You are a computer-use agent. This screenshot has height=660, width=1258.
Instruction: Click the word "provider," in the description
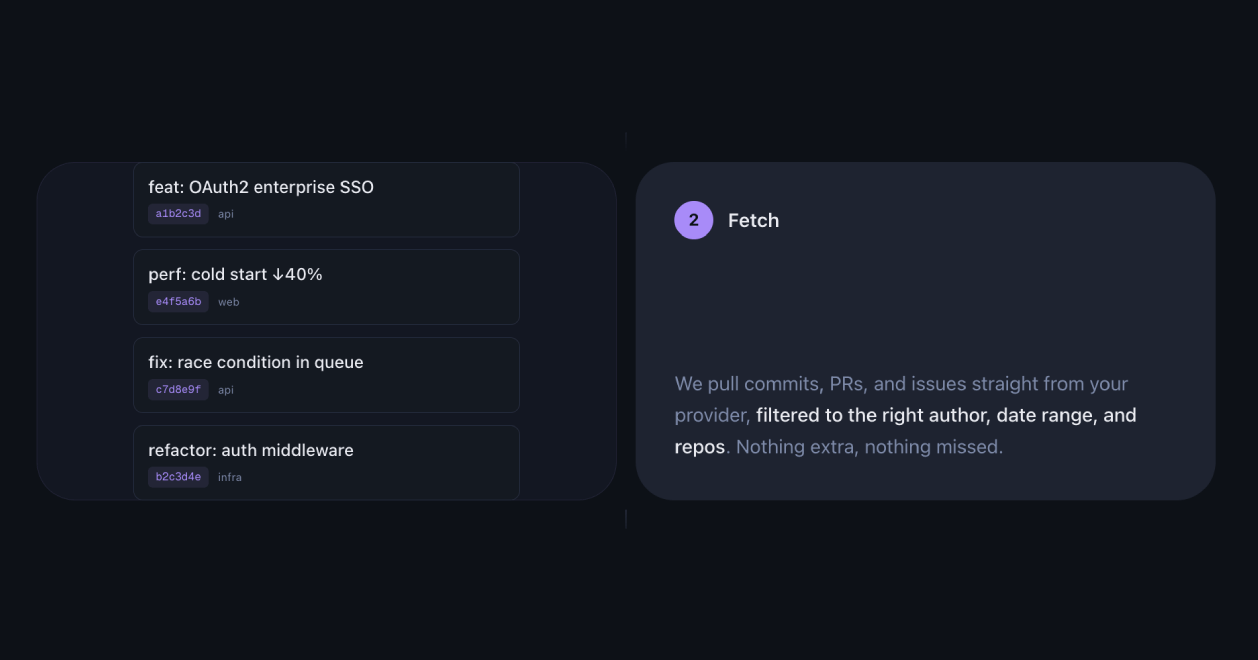[712, 415]
